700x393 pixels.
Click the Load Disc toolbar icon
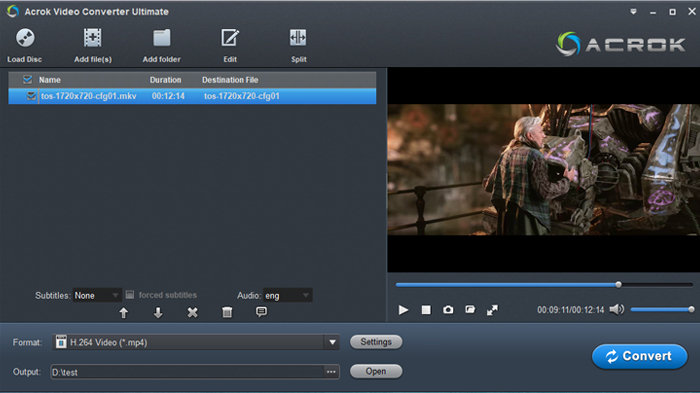pos(25,38)
